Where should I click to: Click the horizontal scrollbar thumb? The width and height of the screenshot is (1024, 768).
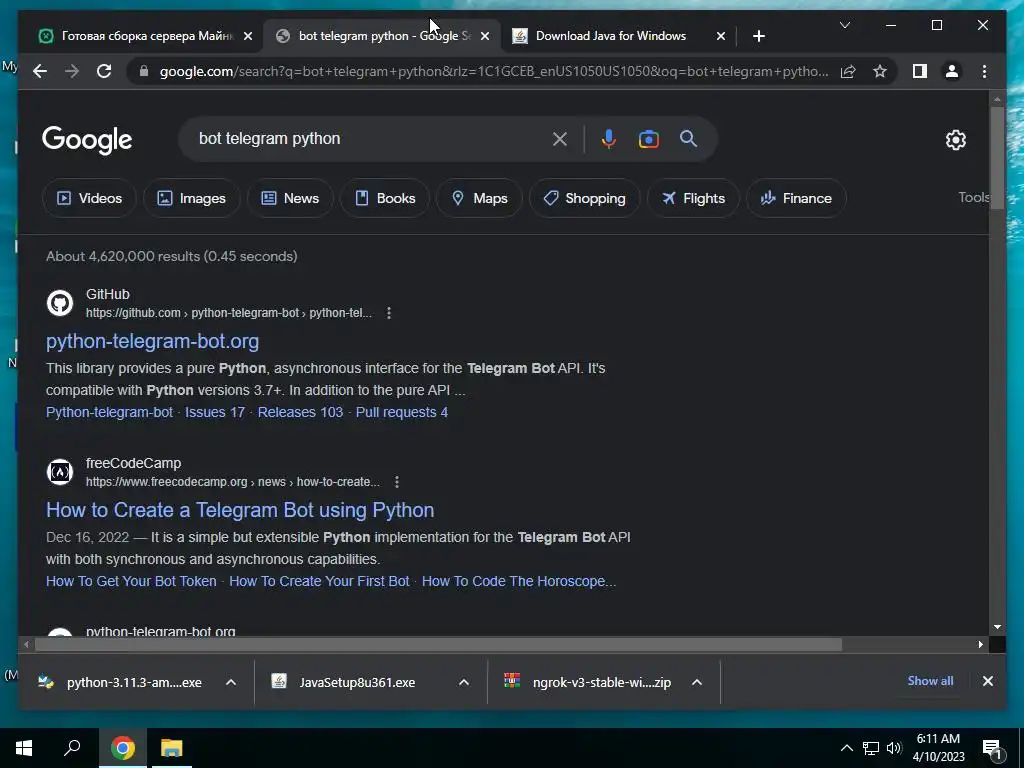[x=438, y=645]
